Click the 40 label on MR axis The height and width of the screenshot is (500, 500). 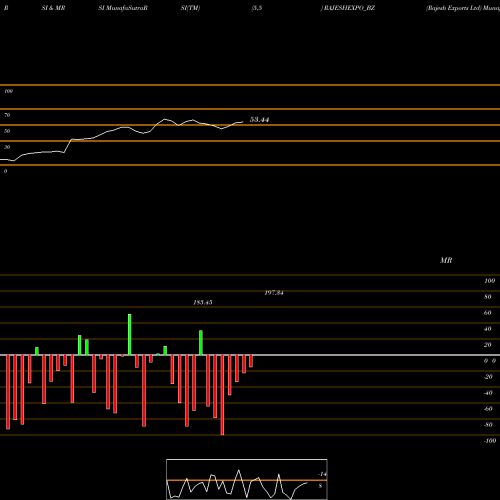click(488, 329)
